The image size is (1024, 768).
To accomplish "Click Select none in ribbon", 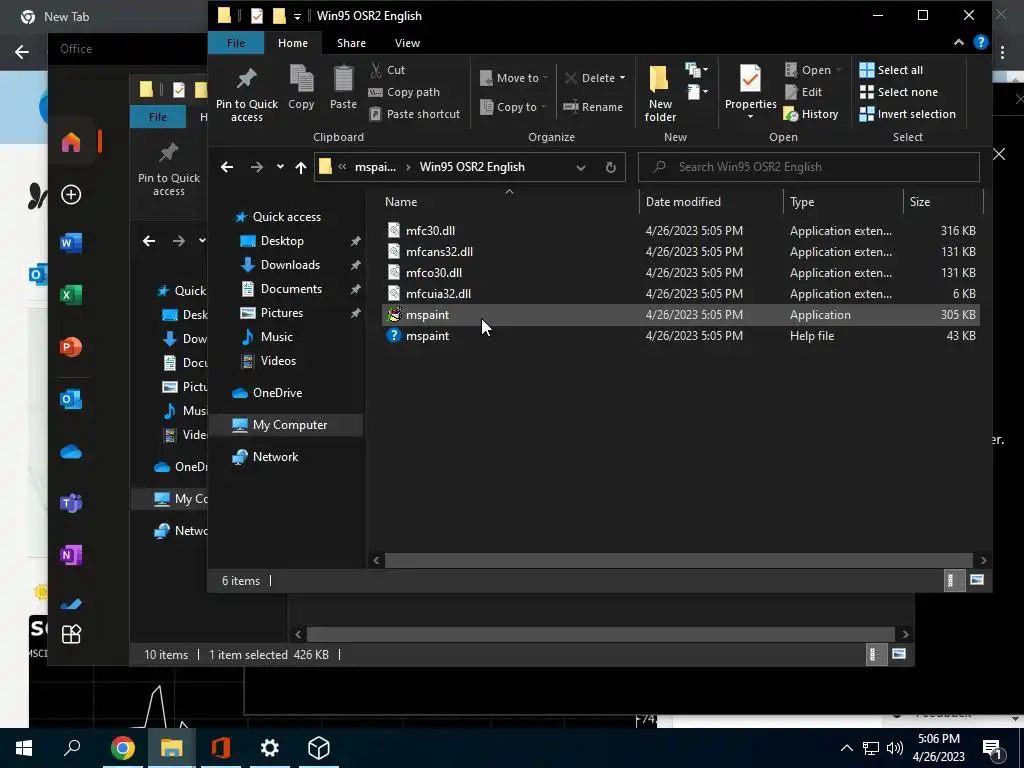I will point(899,92).
